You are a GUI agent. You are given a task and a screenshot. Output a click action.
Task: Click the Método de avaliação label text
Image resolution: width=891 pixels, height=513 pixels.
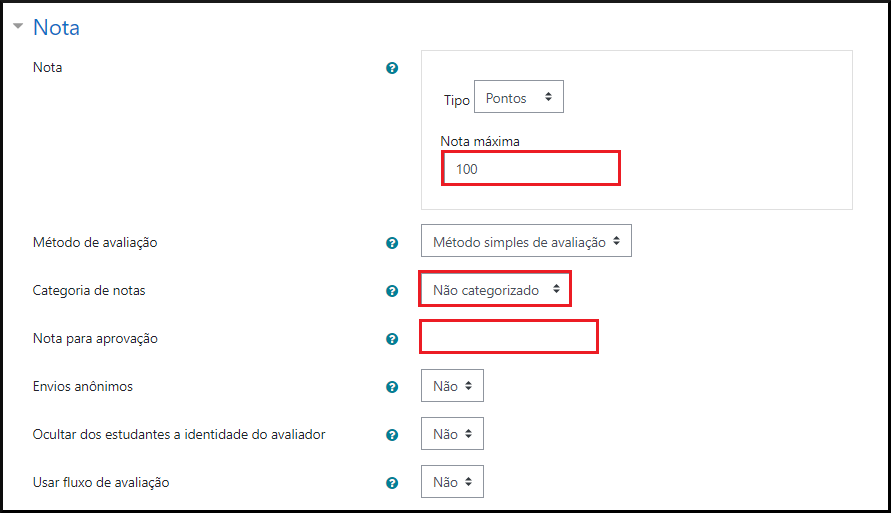coord(95,242)
